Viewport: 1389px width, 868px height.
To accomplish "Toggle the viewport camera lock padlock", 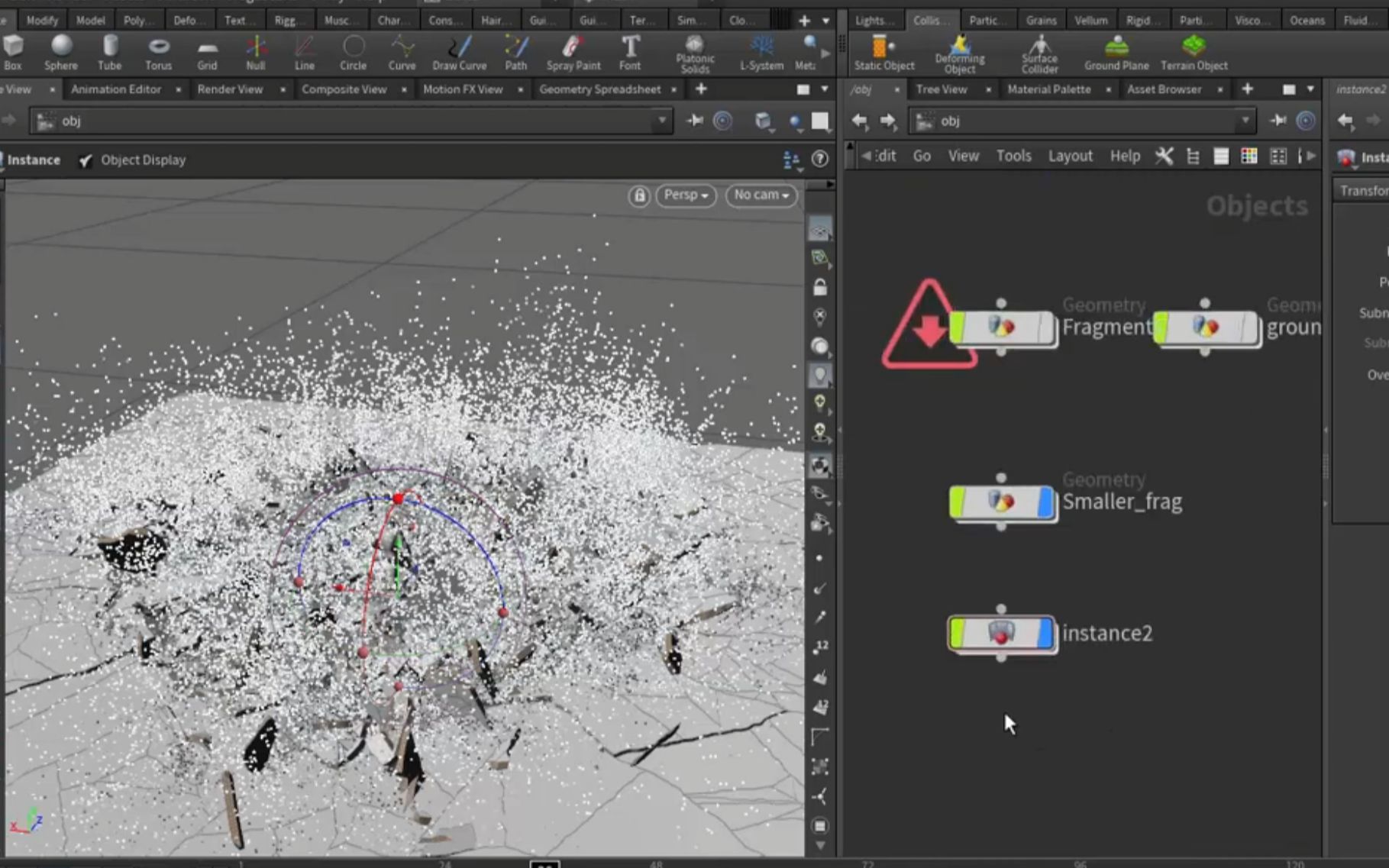I will [x=638, y=195].
